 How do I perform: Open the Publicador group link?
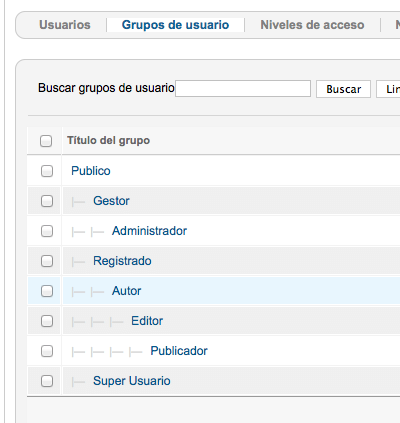tap(179, 351)
